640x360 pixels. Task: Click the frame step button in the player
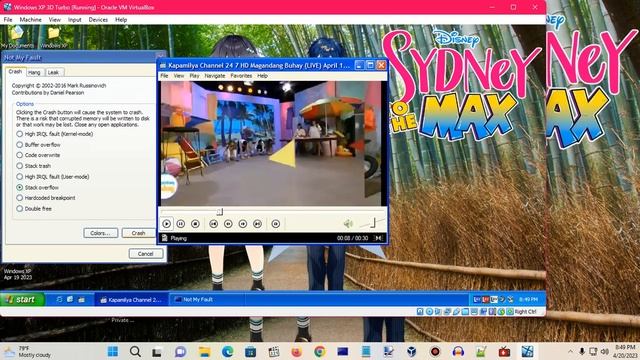tap(276, 224)
